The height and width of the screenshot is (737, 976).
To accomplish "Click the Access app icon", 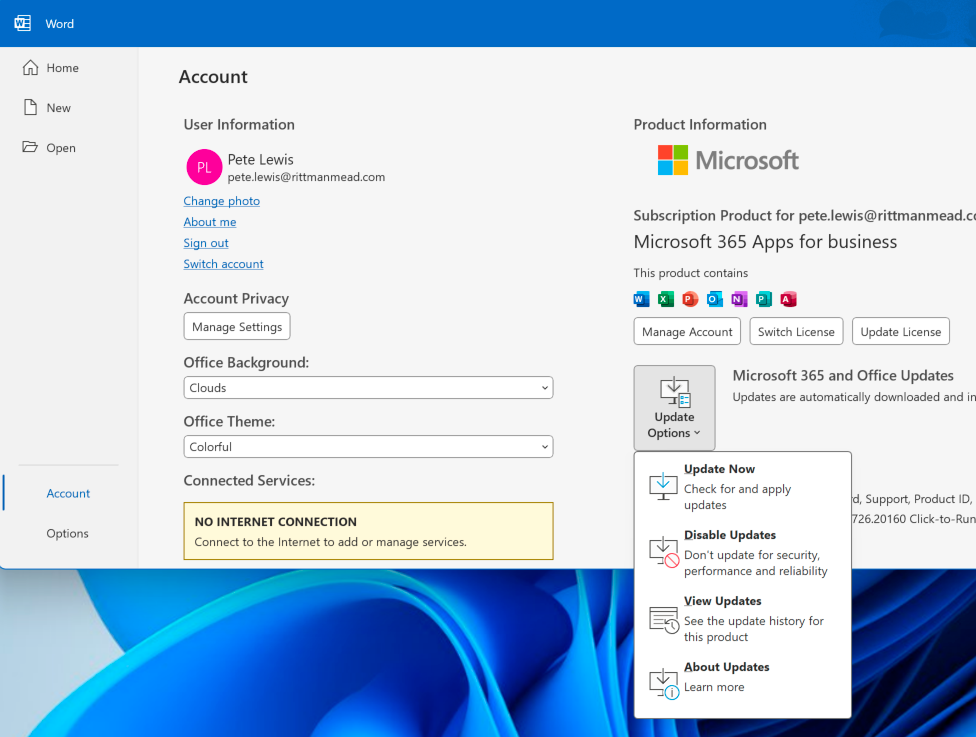I will [x=788, y=299].
